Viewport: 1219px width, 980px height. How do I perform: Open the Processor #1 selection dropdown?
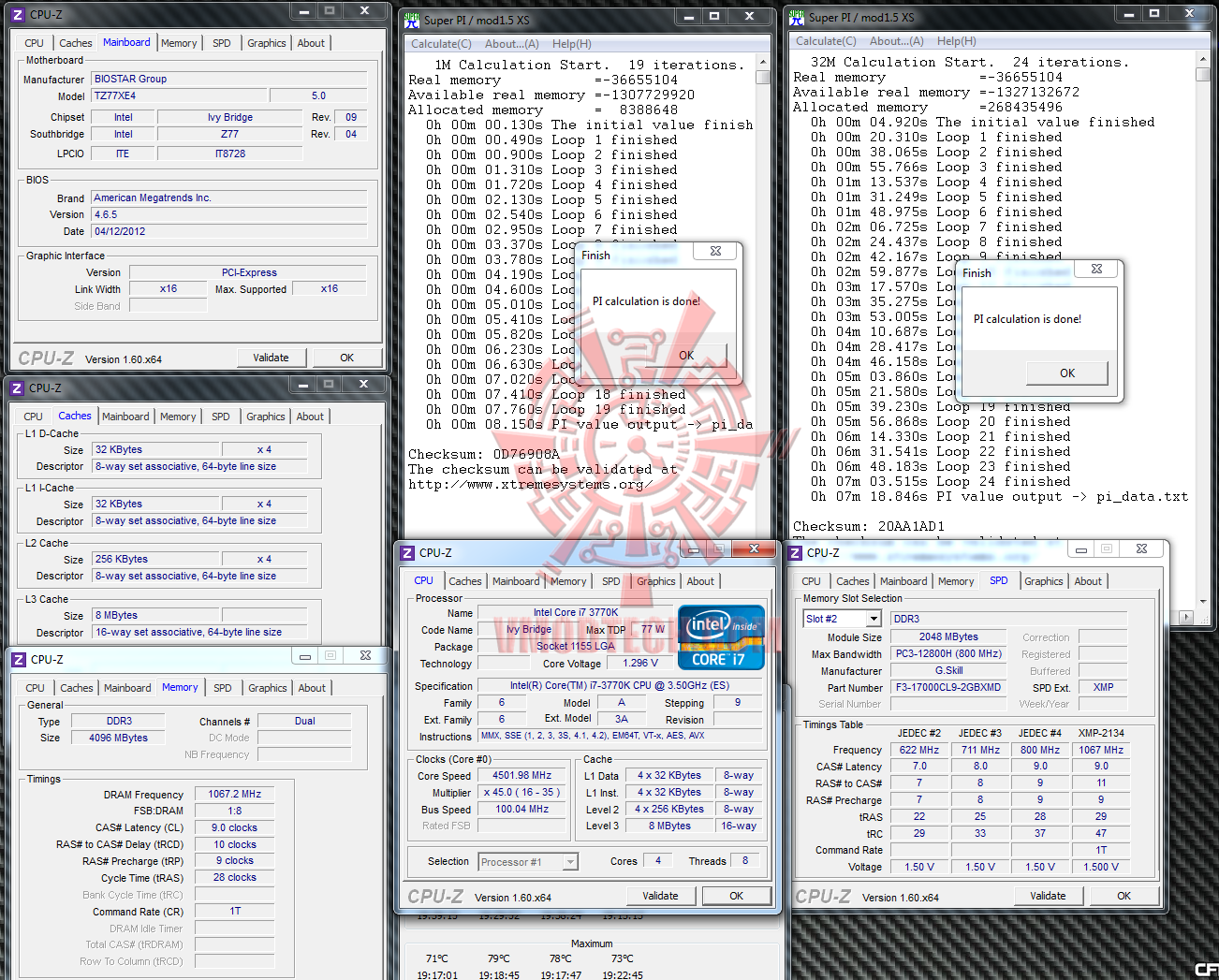(570, 861)
